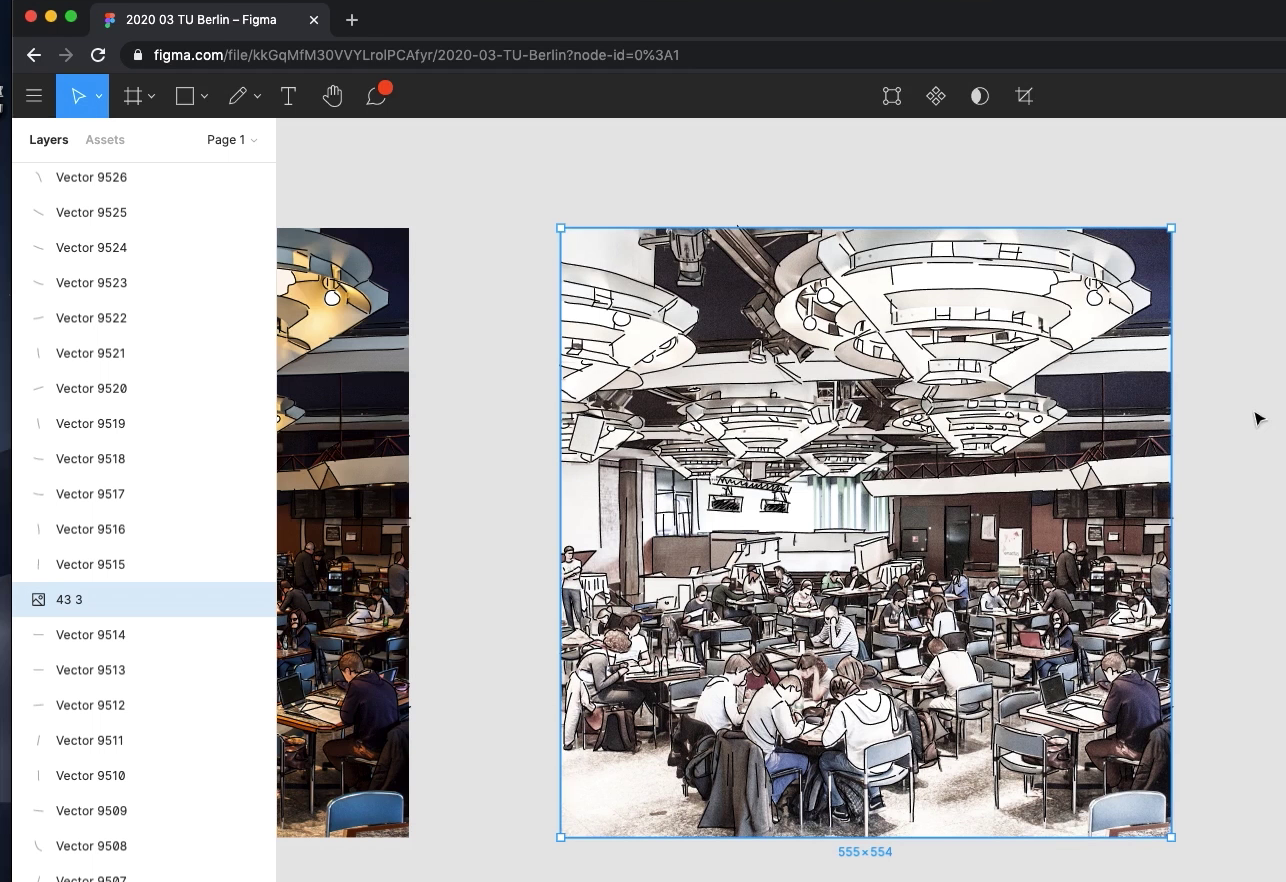Click the Crop image icon
The width and height of the screenshot is (1286, 882).
pos(1024,96)
